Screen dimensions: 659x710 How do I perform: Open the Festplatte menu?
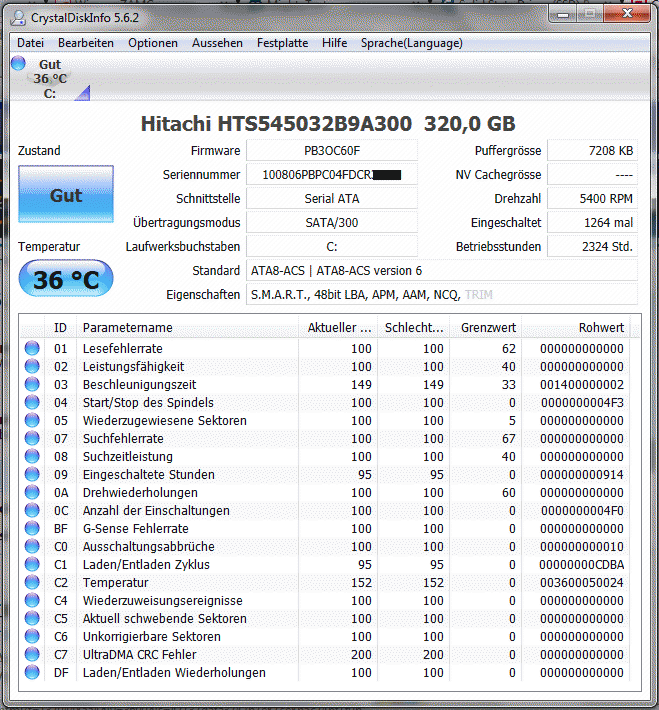[282, 43]
